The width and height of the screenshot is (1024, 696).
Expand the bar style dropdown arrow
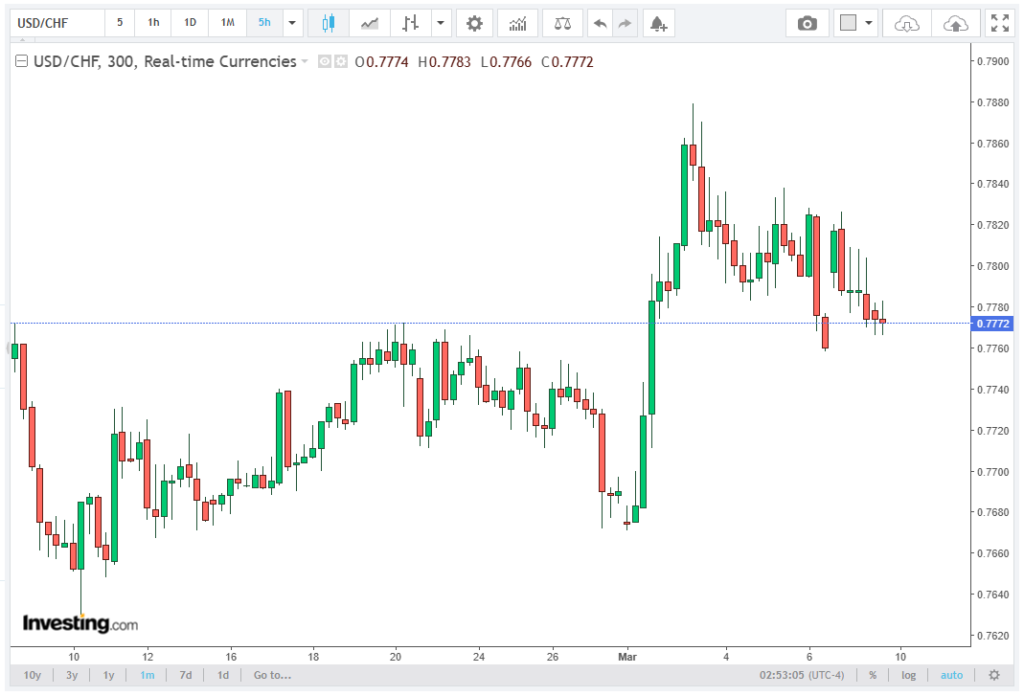coord(439,23)
